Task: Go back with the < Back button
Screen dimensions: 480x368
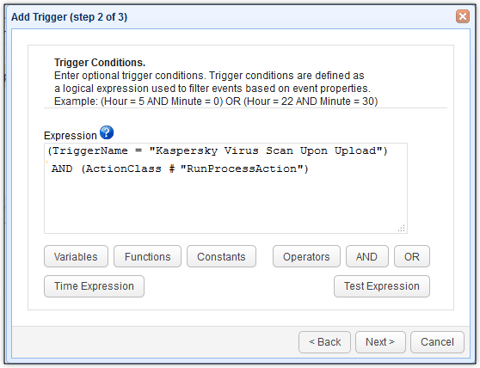Action: point(325,342)
